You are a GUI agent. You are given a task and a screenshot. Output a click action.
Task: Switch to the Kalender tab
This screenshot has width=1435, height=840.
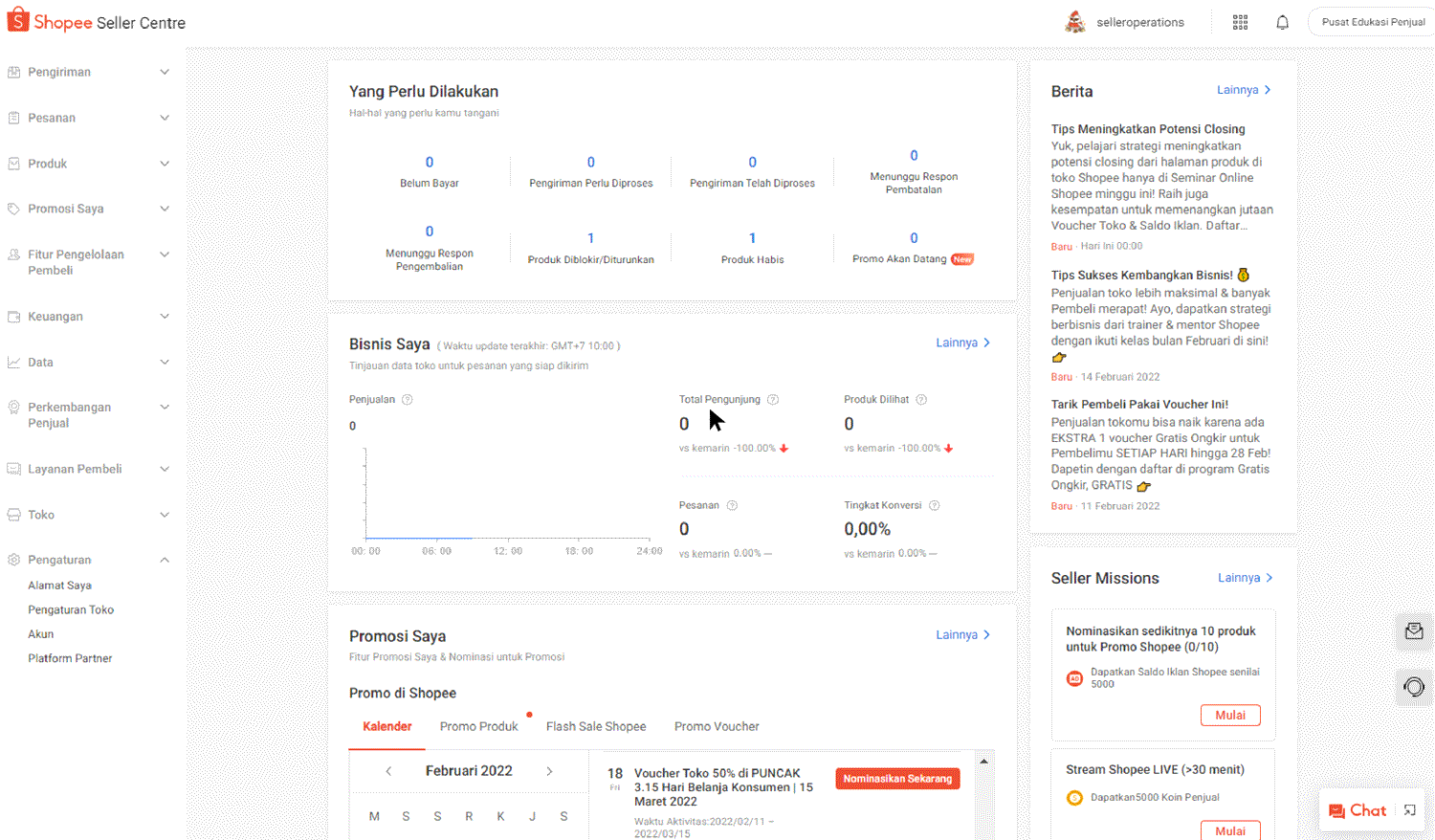(x=387, y=726)
